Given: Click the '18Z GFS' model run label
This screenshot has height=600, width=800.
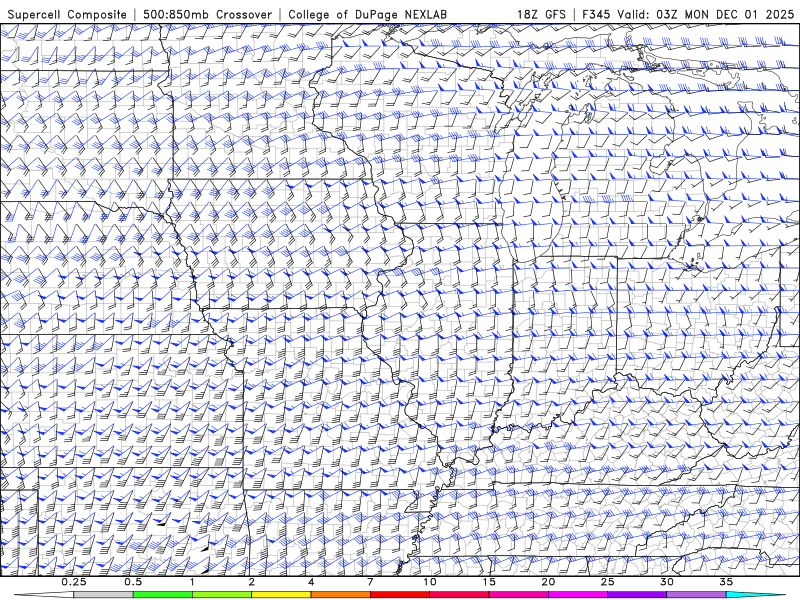Looking at the screenshot, I should click(x=541, y=15).
